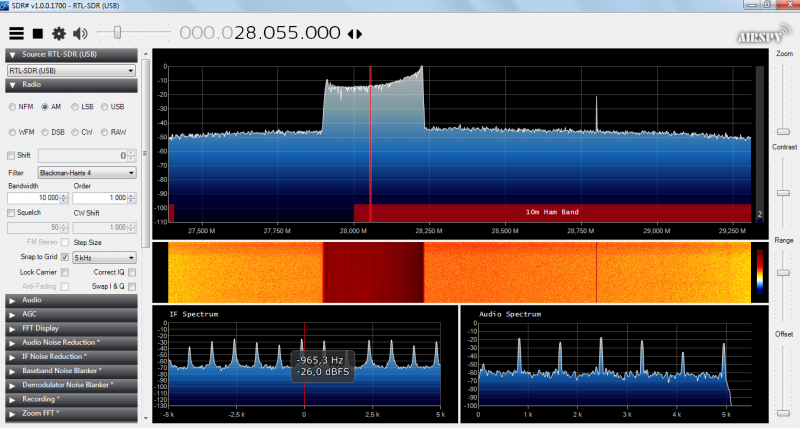Select the NFM radio mode
Viewport: 800px width, 428px height.
click(13, 106)
